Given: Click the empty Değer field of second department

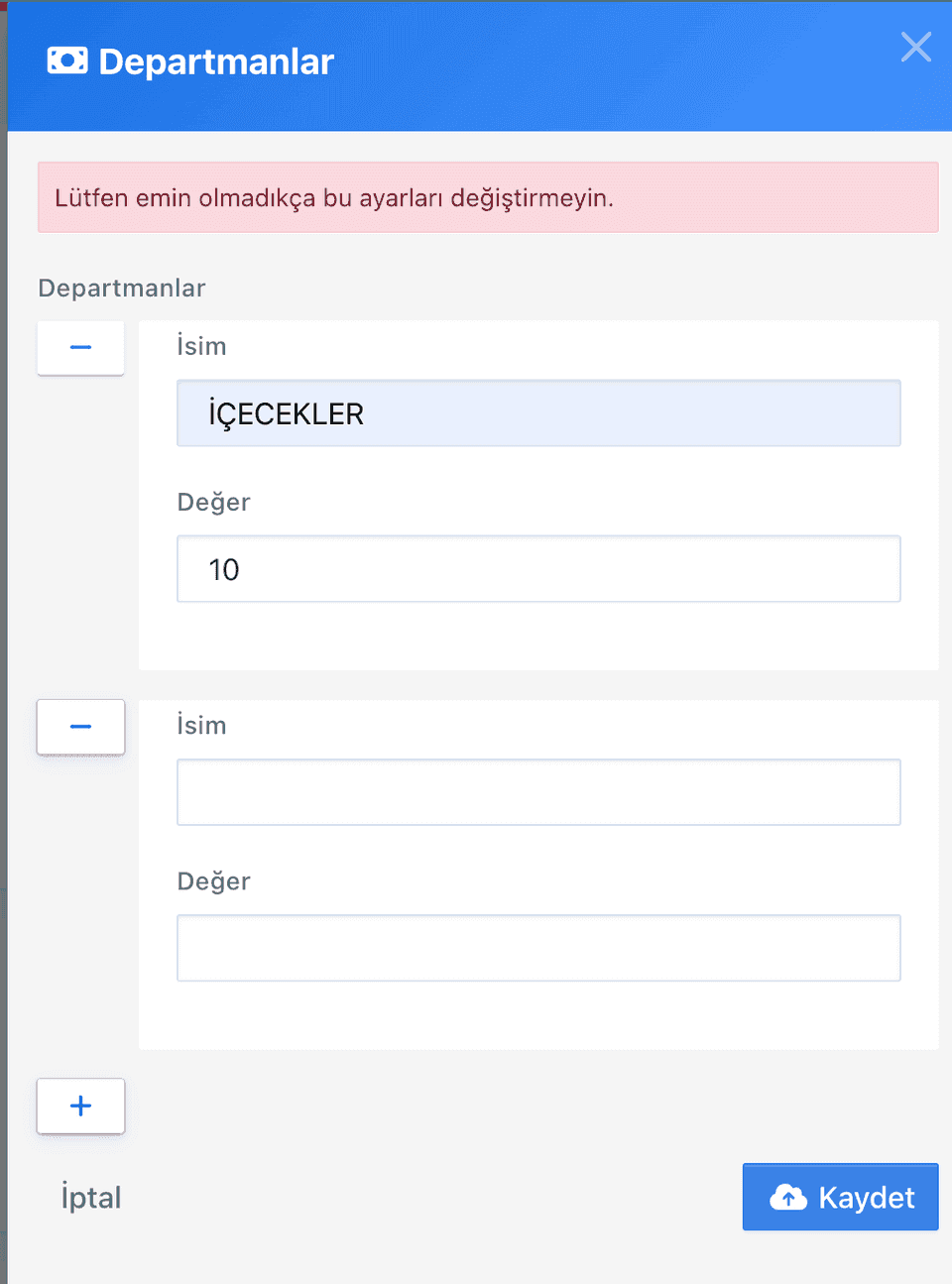Looking at the screenshot, I should [x=538, y=948].
